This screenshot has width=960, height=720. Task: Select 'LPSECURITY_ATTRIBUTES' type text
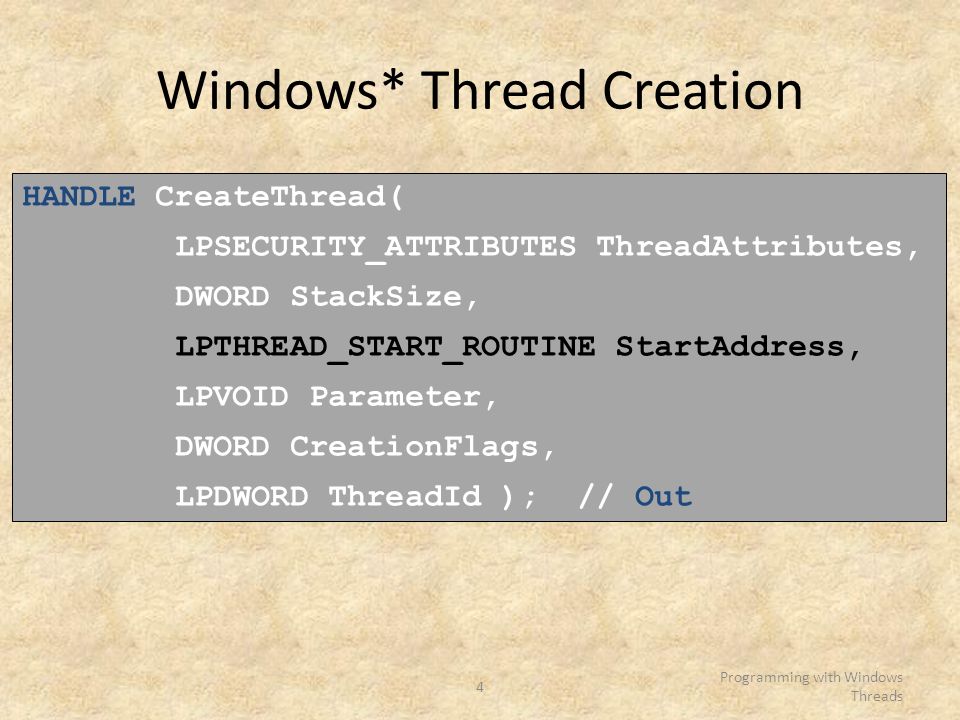coord(375,248)
